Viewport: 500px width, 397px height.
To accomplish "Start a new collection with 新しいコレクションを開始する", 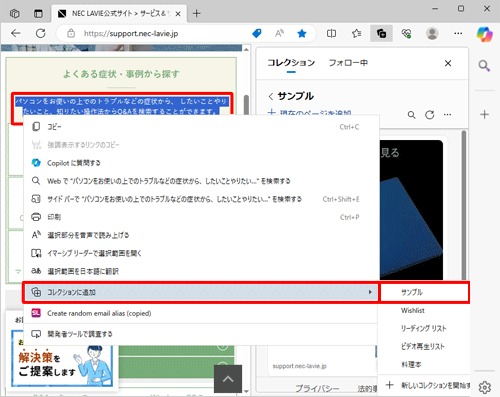I will (424, 385).
